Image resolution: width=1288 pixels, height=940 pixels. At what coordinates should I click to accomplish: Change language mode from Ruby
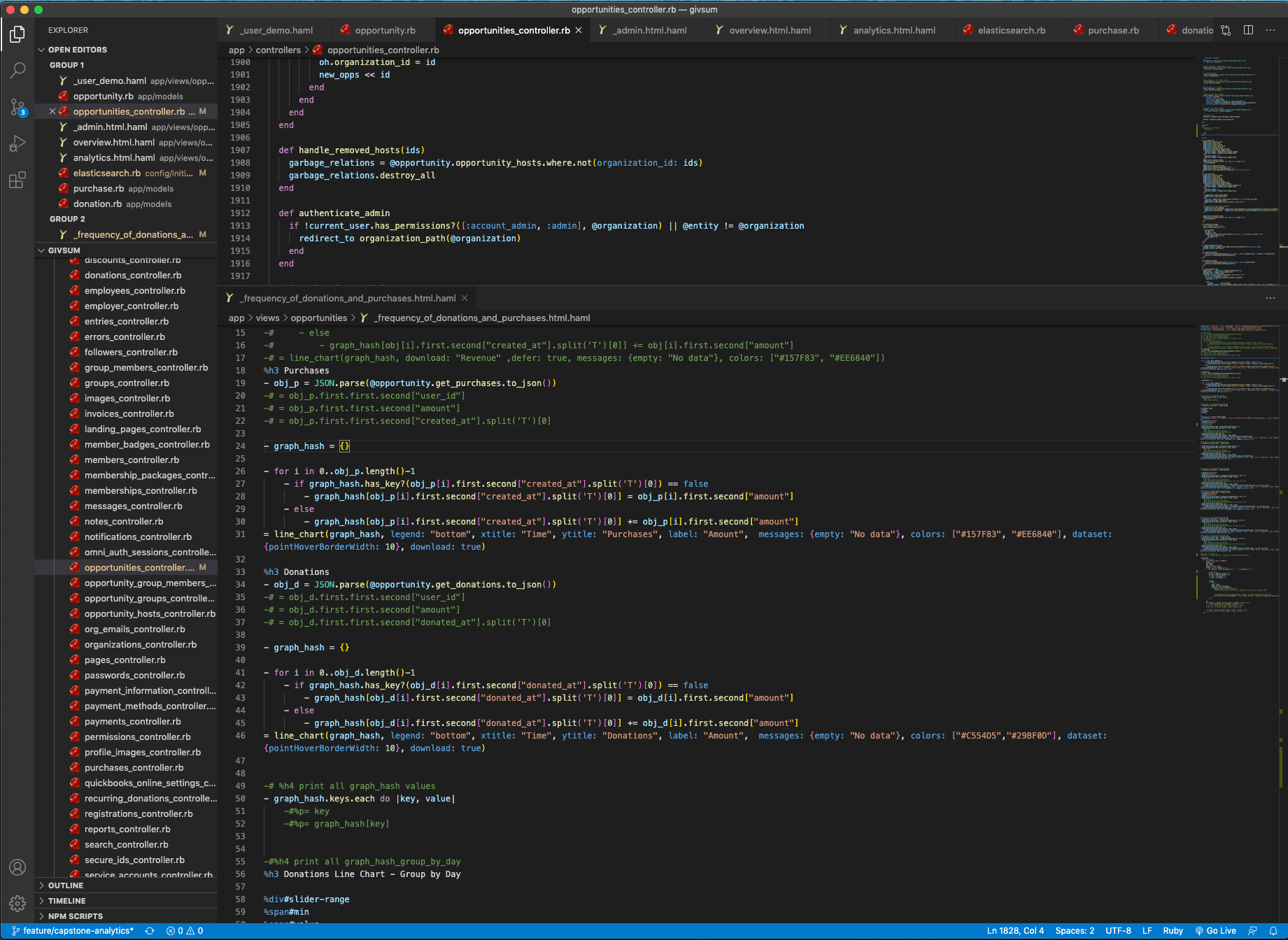pos(1173,931)
